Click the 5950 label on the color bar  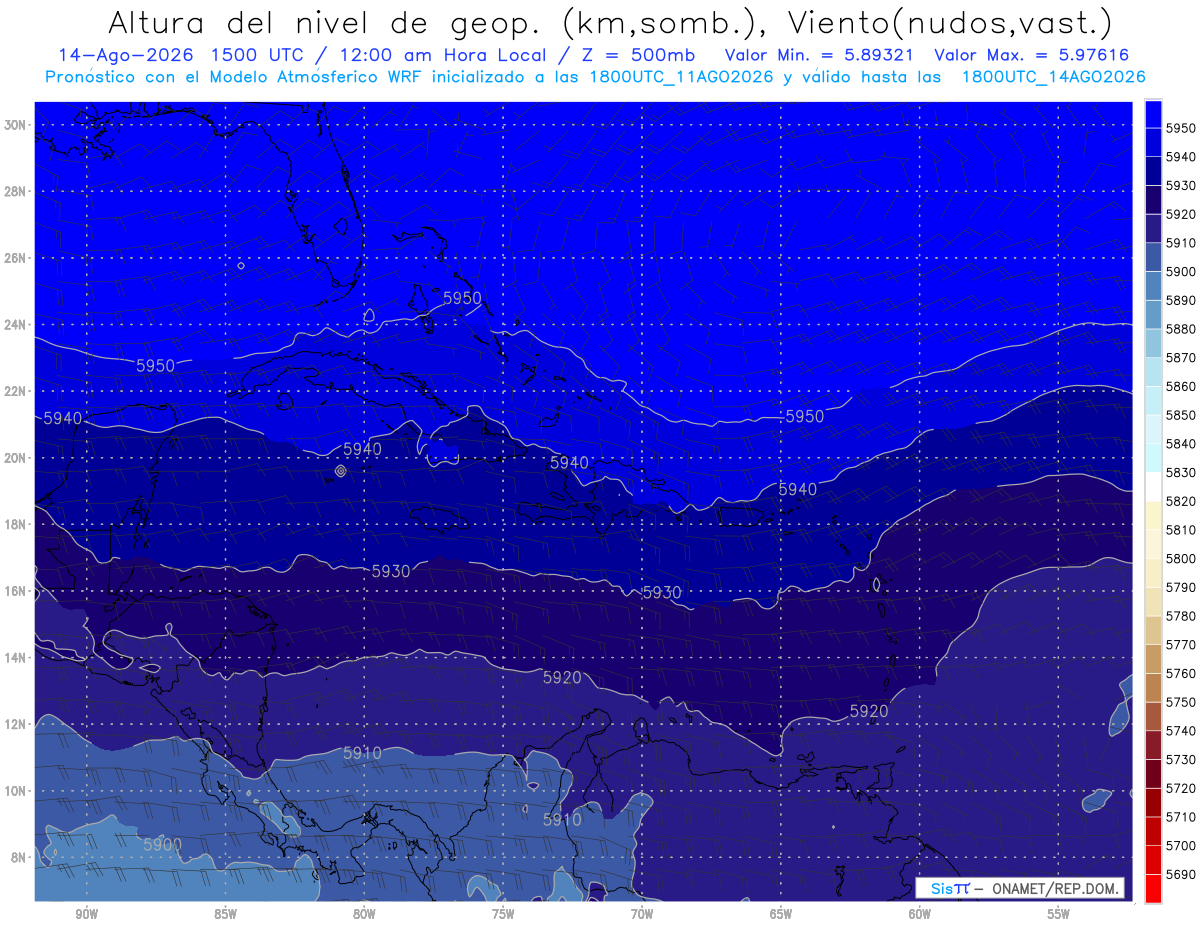[x=1181, y=129]
